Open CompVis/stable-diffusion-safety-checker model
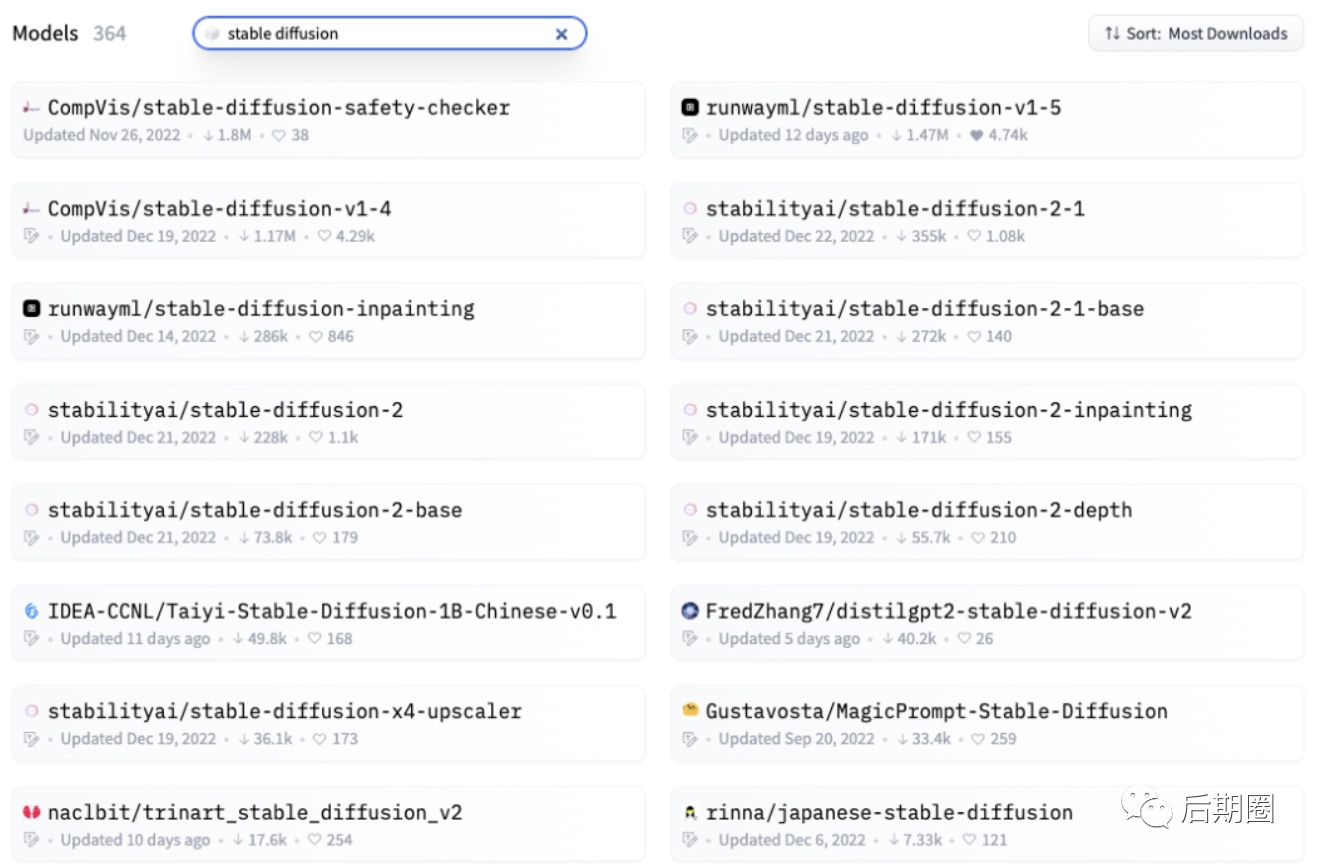This screenshot has width=1318, height=866. pos(328,120)
